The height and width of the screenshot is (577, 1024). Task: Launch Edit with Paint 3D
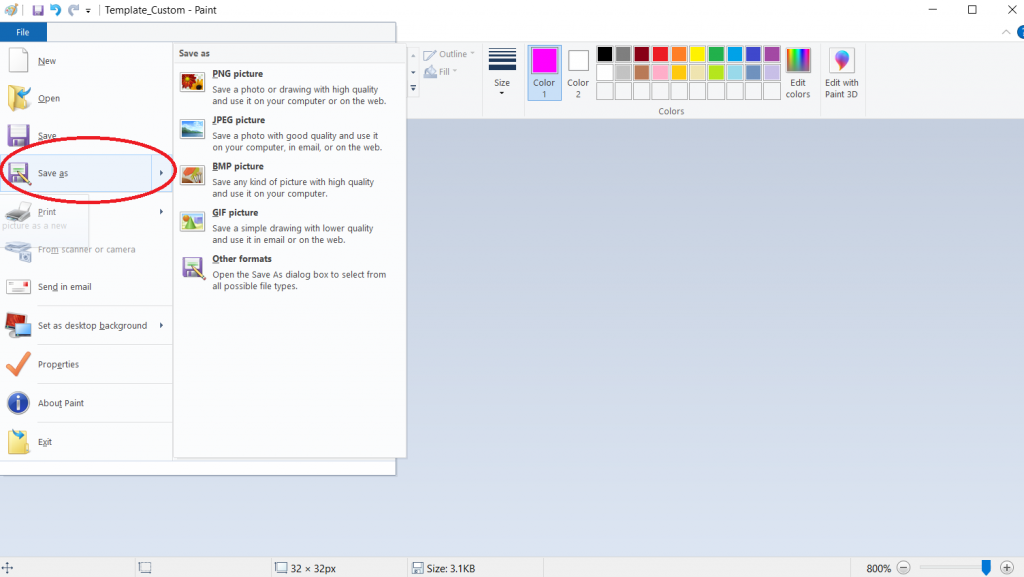point(841,73)
